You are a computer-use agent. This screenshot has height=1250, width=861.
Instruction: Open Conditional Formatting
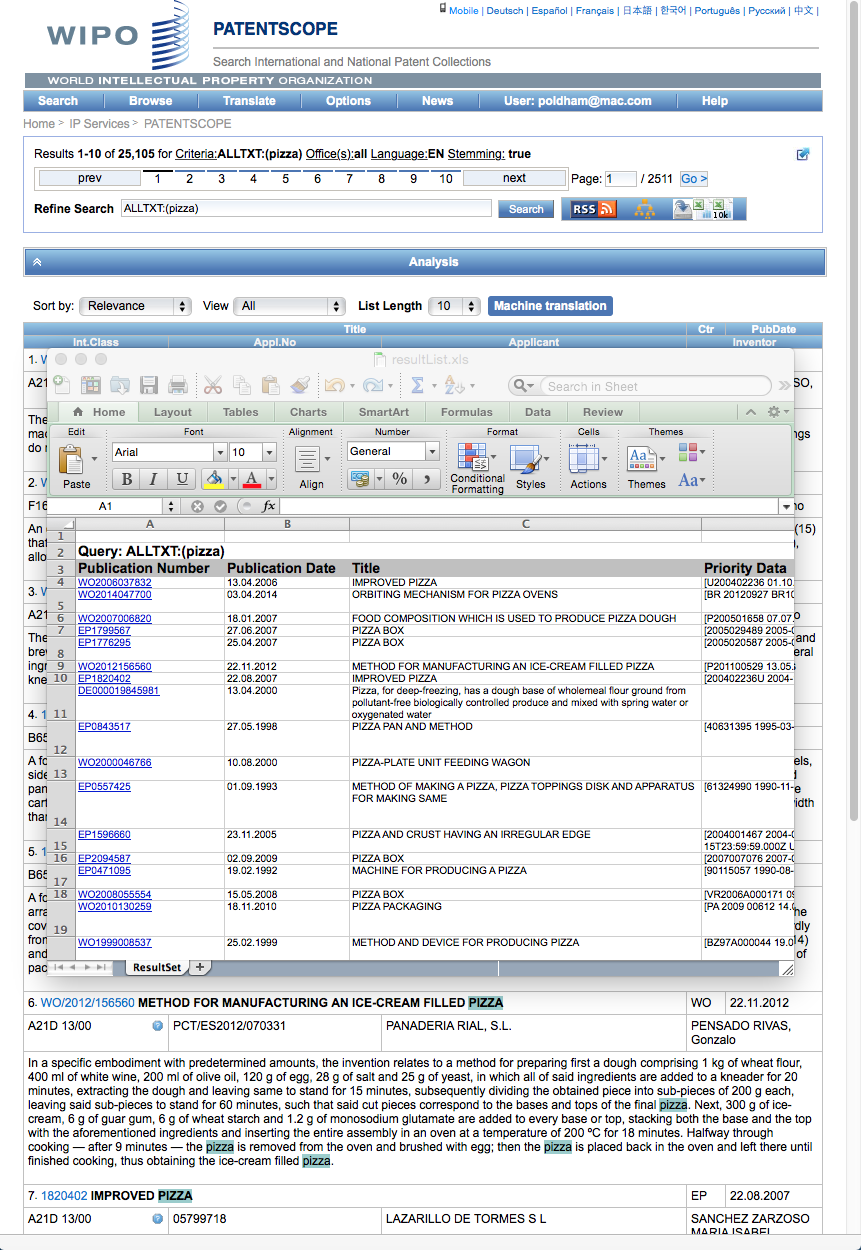point(477,468)
